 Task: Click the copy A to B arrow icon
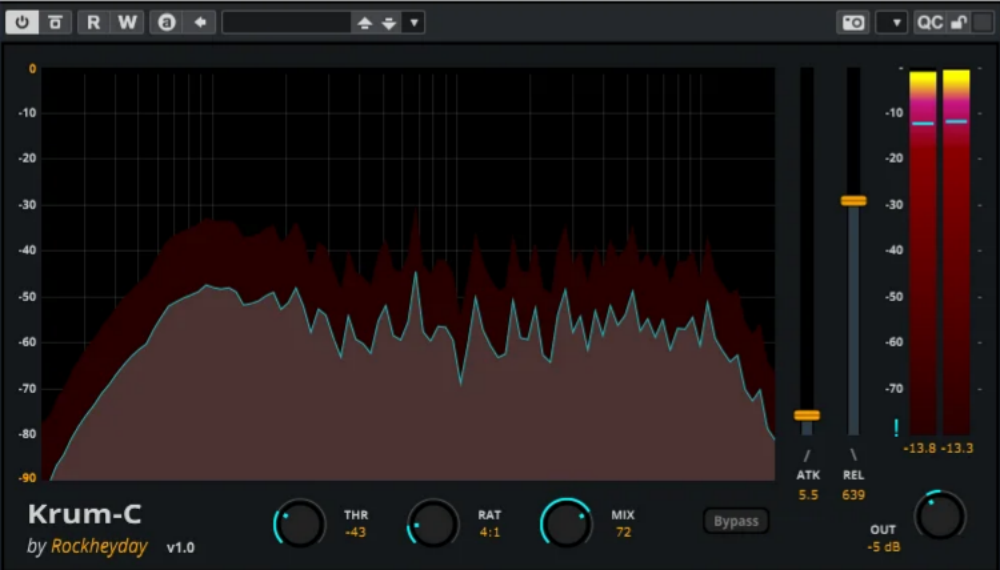coord(200,22)
